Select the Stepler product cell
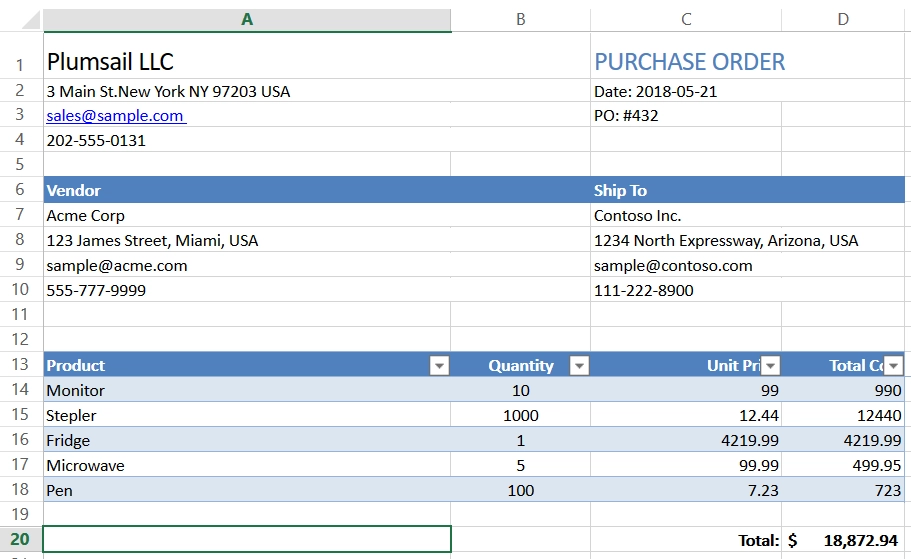Screen dimensions: 911x559 coord(247,414)
